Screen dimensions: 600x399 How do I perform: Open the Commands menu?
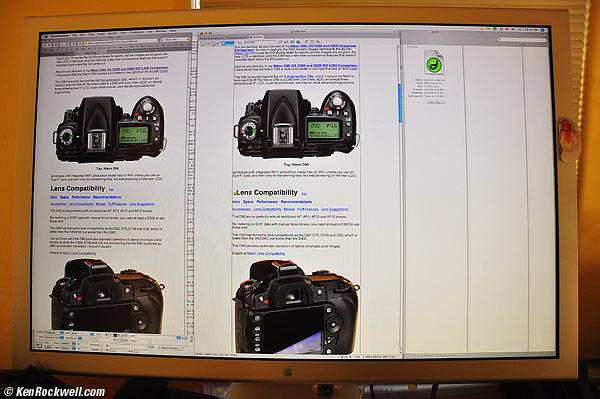coord(137,33)
